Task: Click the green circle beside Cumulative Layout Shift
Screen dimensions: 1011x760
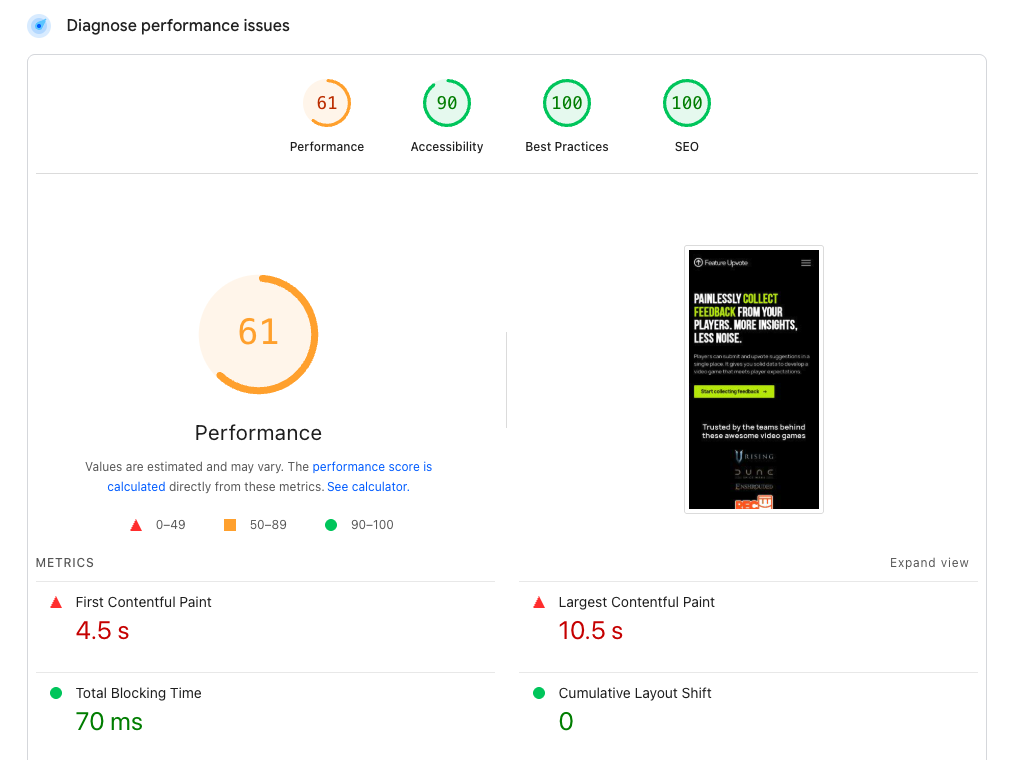Action: 538,692
